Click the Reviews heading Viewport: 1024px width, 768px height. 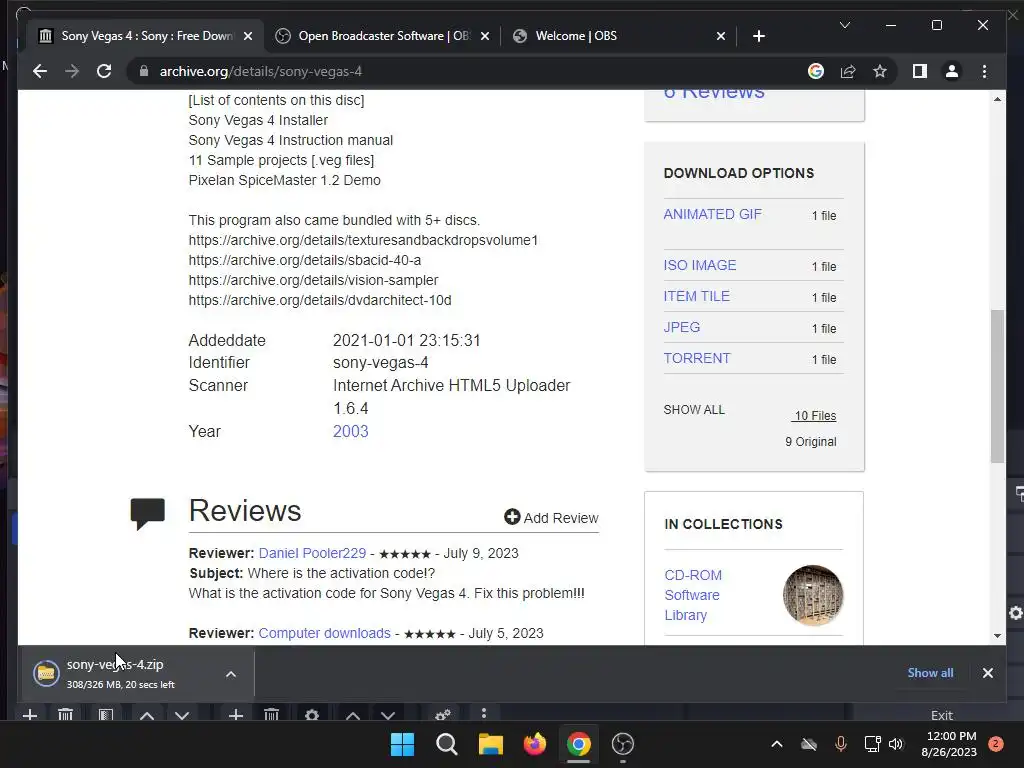245,511
